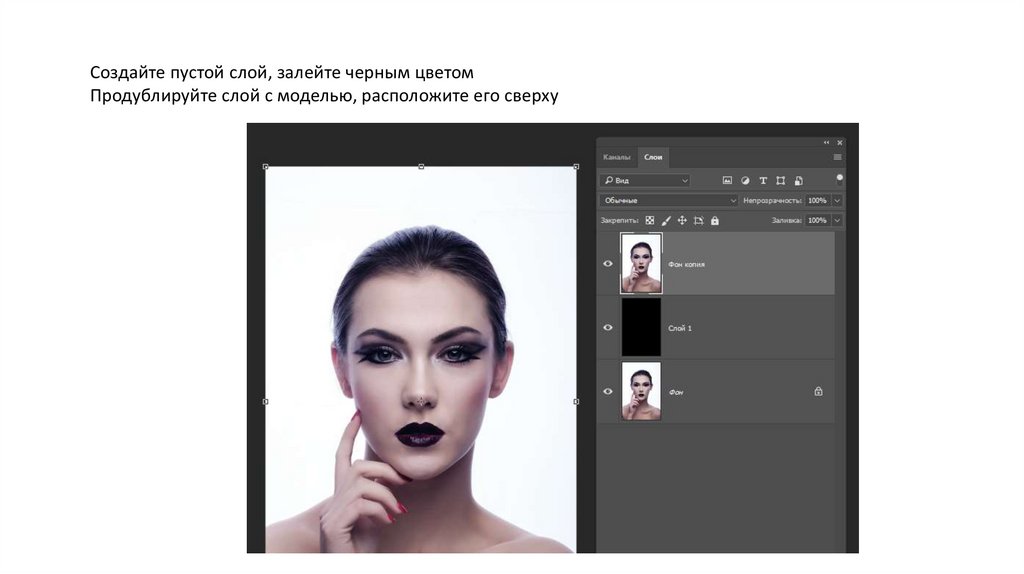Expand the Непрозрачность opacity slider arrow
This screenshot has width=1024, height=574.
pos(837,201)
